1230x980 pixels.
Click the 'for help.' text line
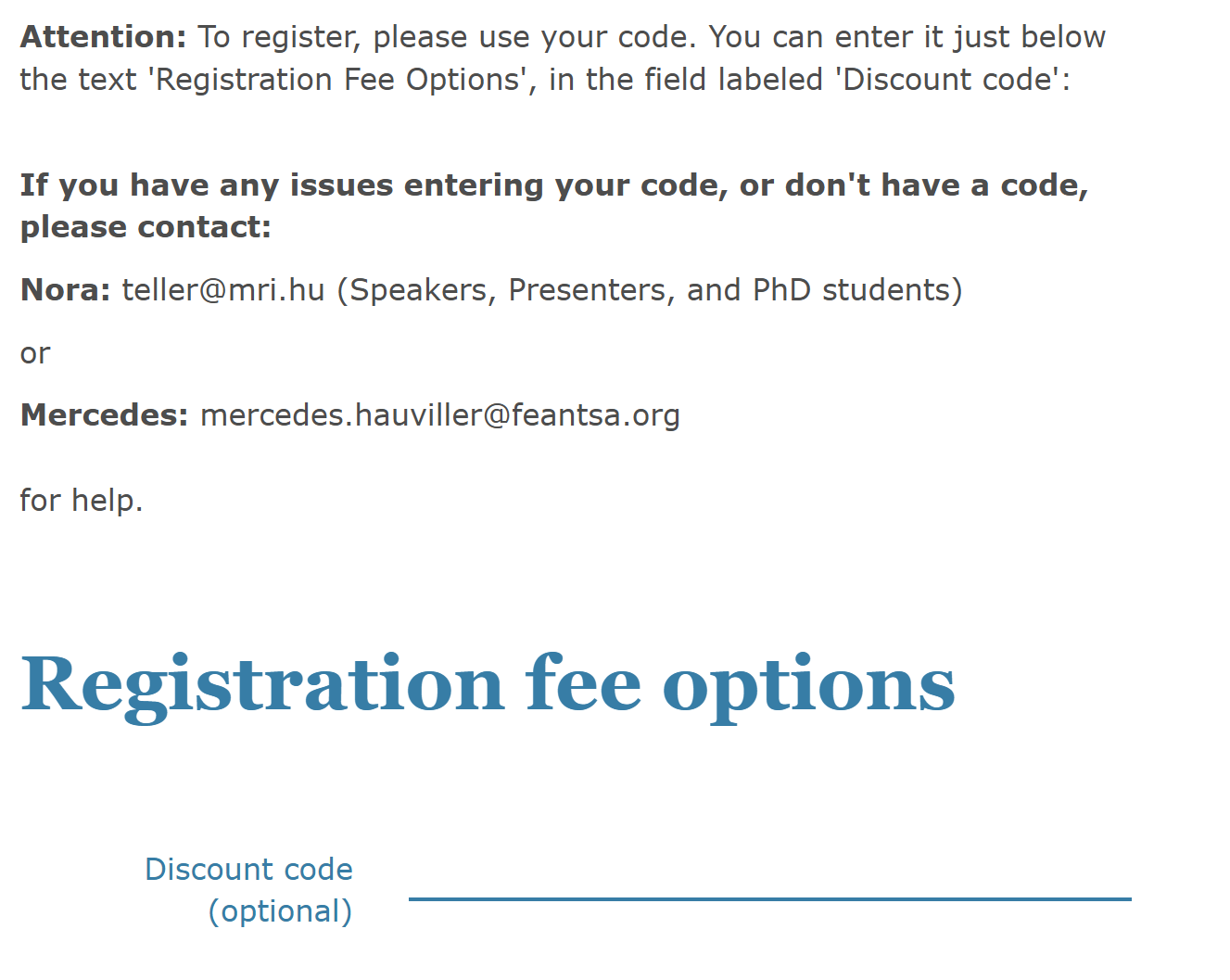coord(82,501)
